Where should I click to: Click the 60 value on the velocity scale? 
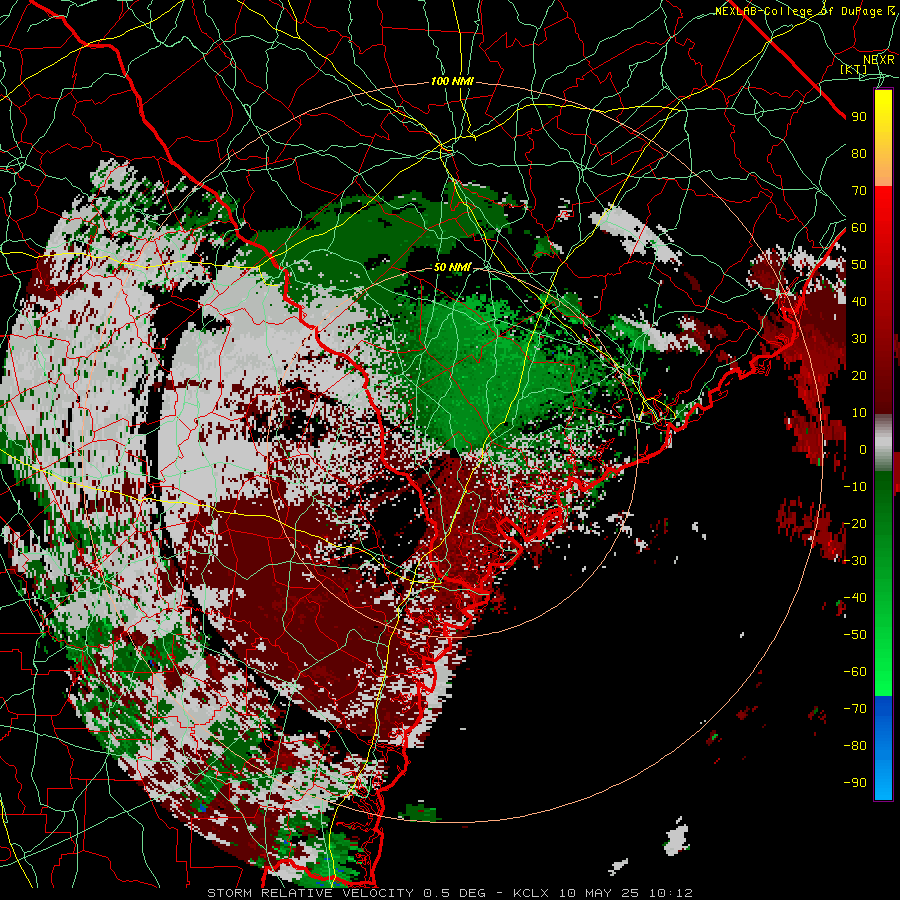859,227
